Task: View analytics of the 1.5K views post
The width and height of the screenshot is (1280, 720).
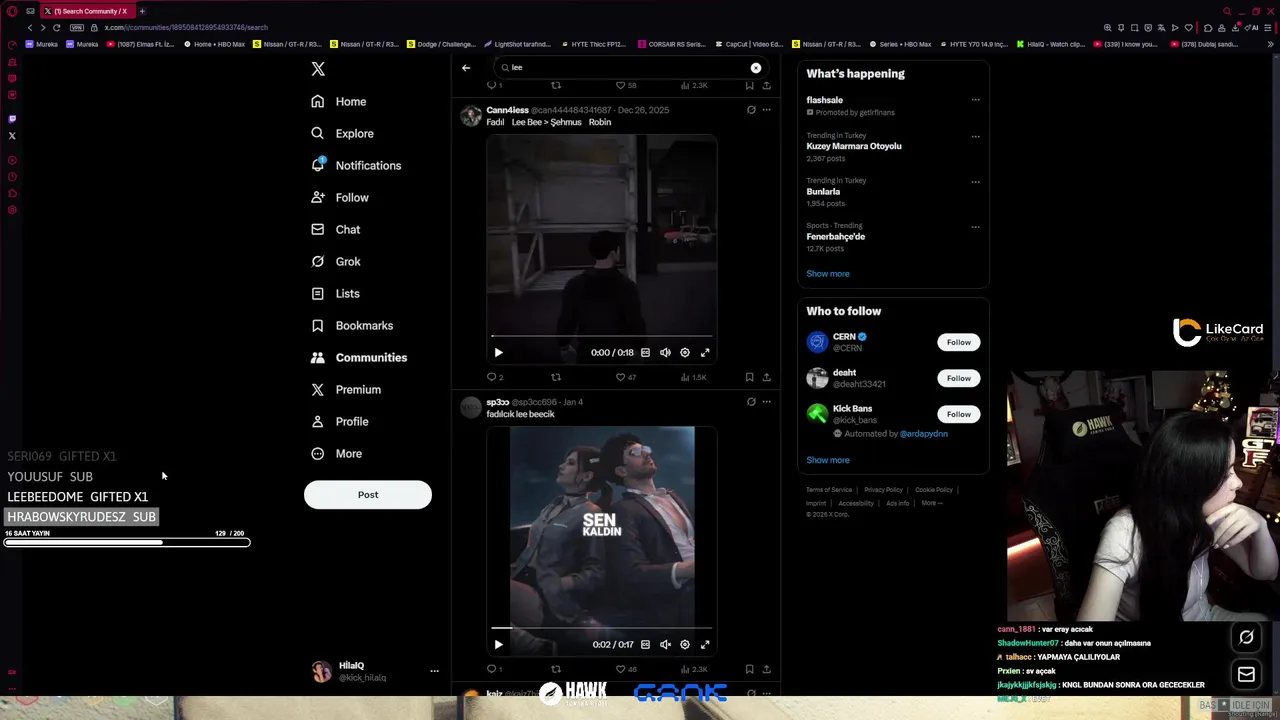Action: tap(693, 377)
